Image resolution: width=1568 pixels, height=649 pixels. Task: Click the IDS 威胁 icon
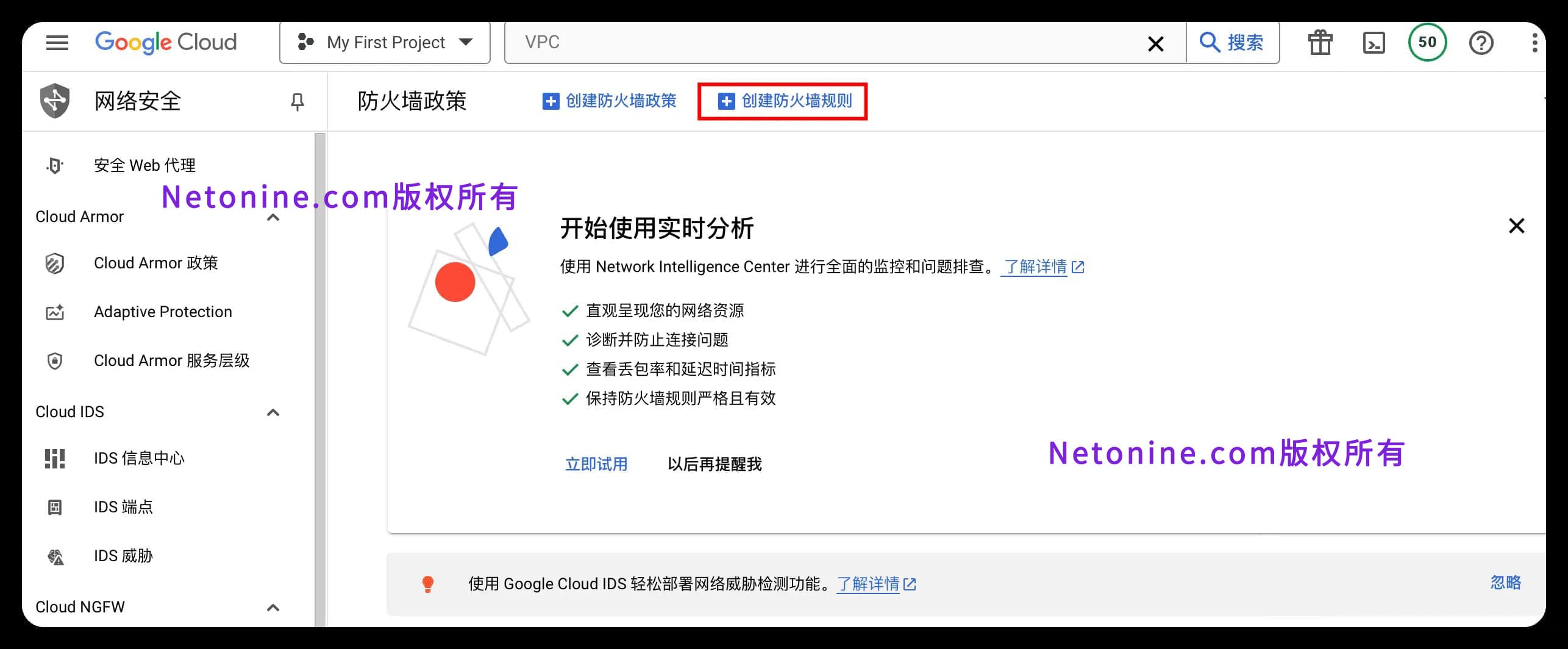coord(55,556)
